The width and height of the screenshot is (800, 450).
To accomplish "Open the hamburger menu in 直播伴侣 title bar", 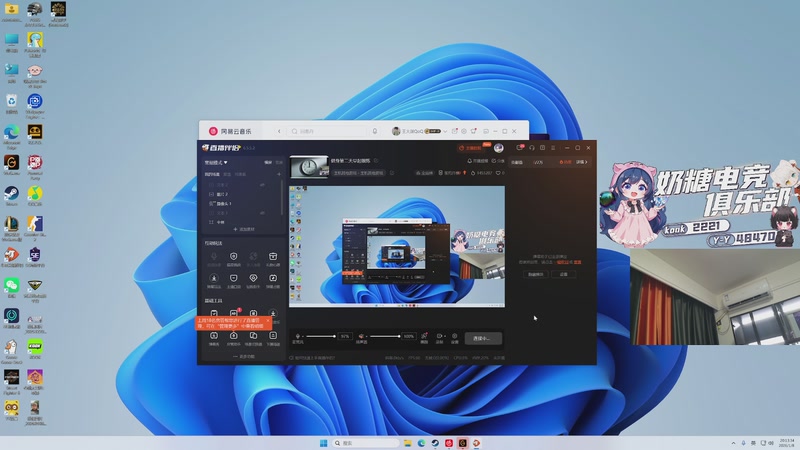I will coord(553,148).
